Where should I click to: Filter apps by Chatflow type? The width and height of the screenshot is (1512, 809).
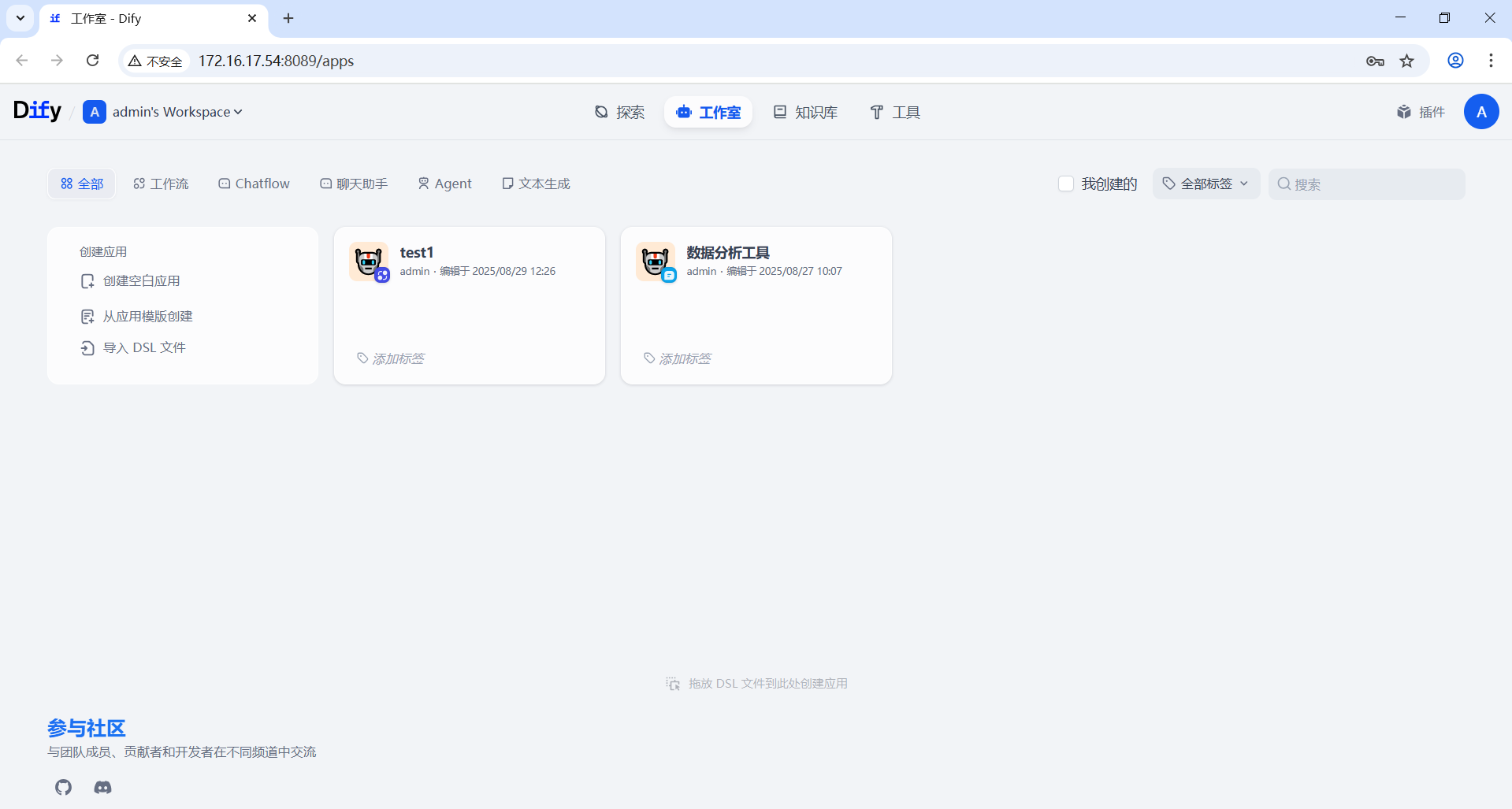point(254,184)
